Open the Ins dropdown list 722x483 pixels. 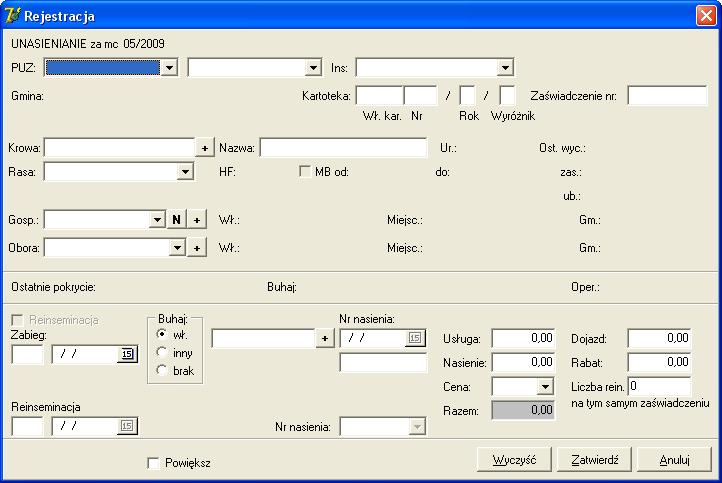[x=505, y=68]
